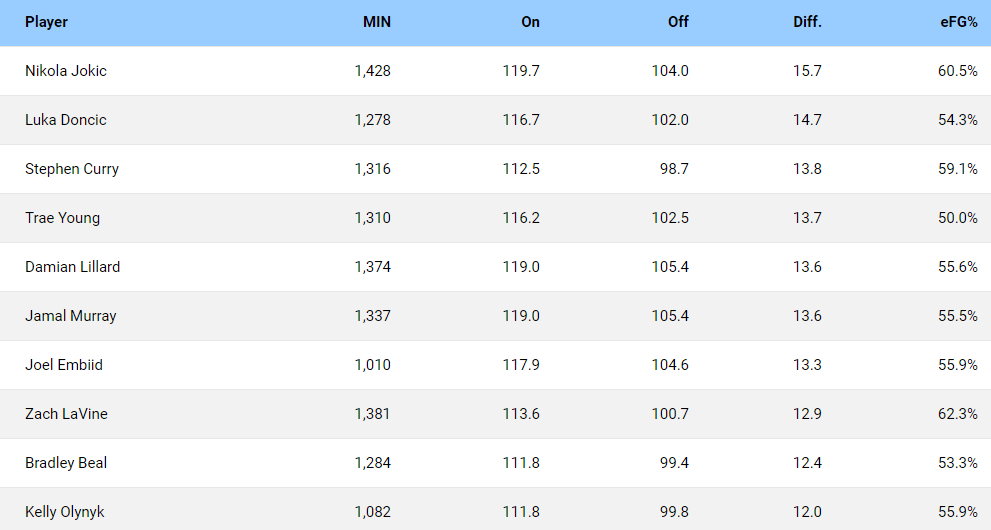This screenshot has width=991, height=530.
Task: Click the On column header
Action: pos(530,22)
